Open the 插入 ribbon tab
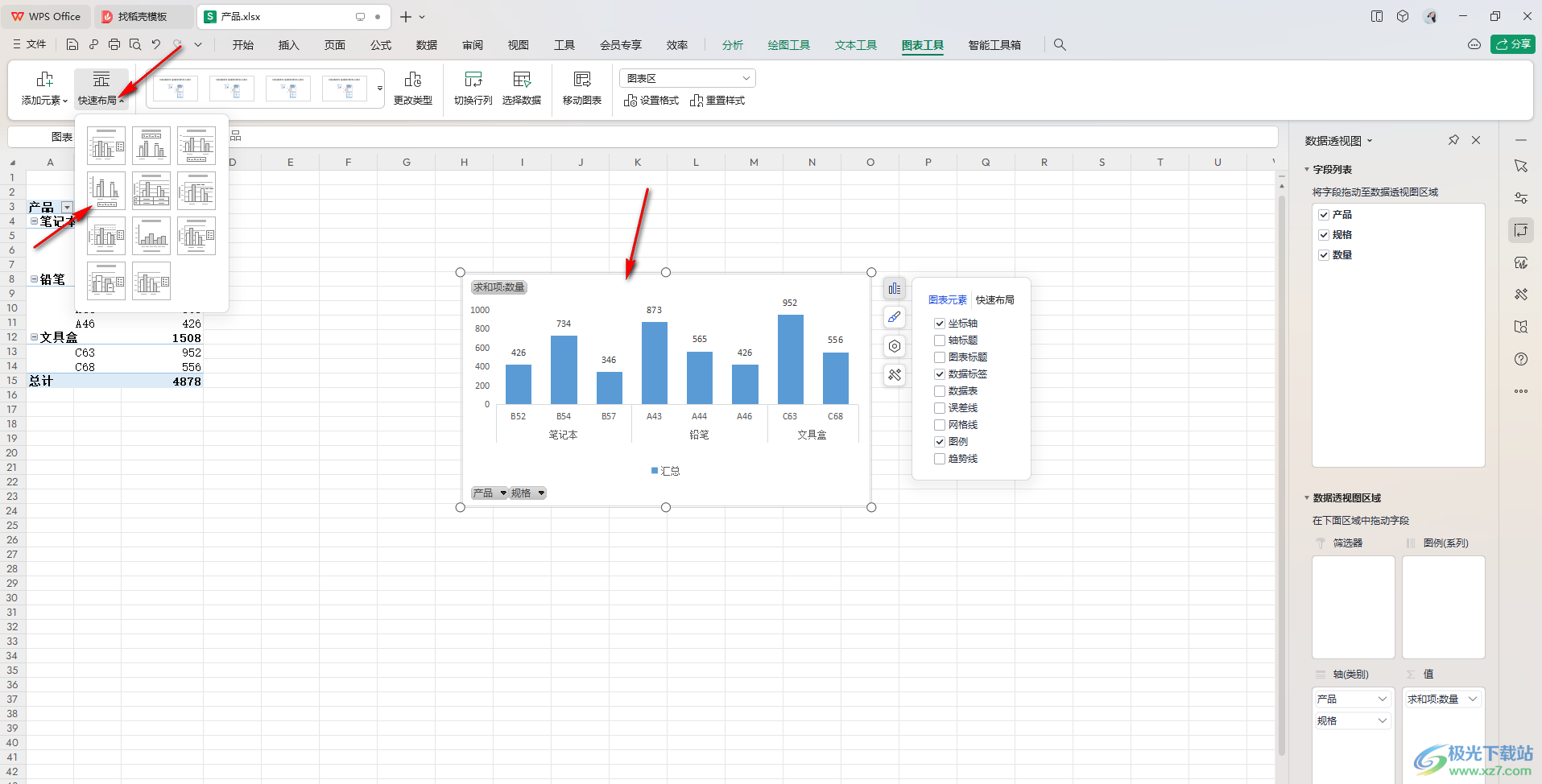This screenshot has width=1542, height=784. pos(289,45)
